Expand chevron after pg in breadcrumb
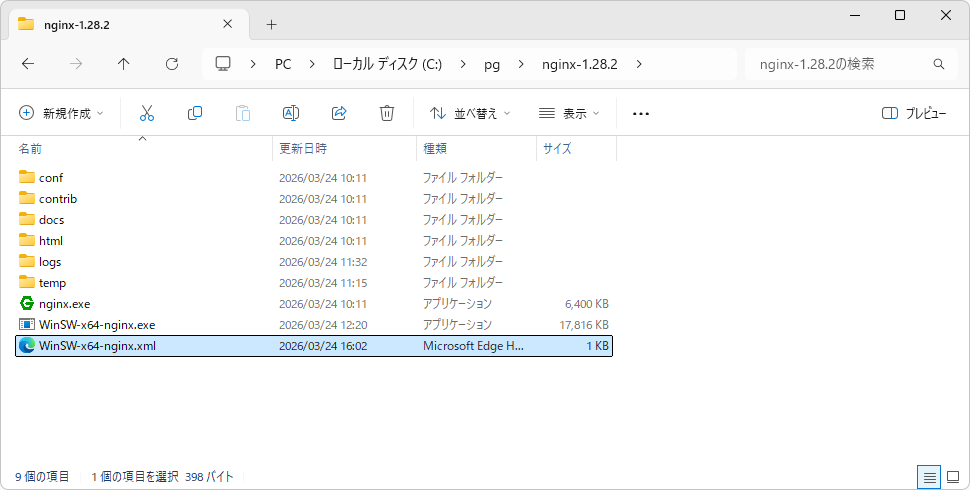Image resolution: width=970 pixels, height=490 pixels. (x=521, y=64)
